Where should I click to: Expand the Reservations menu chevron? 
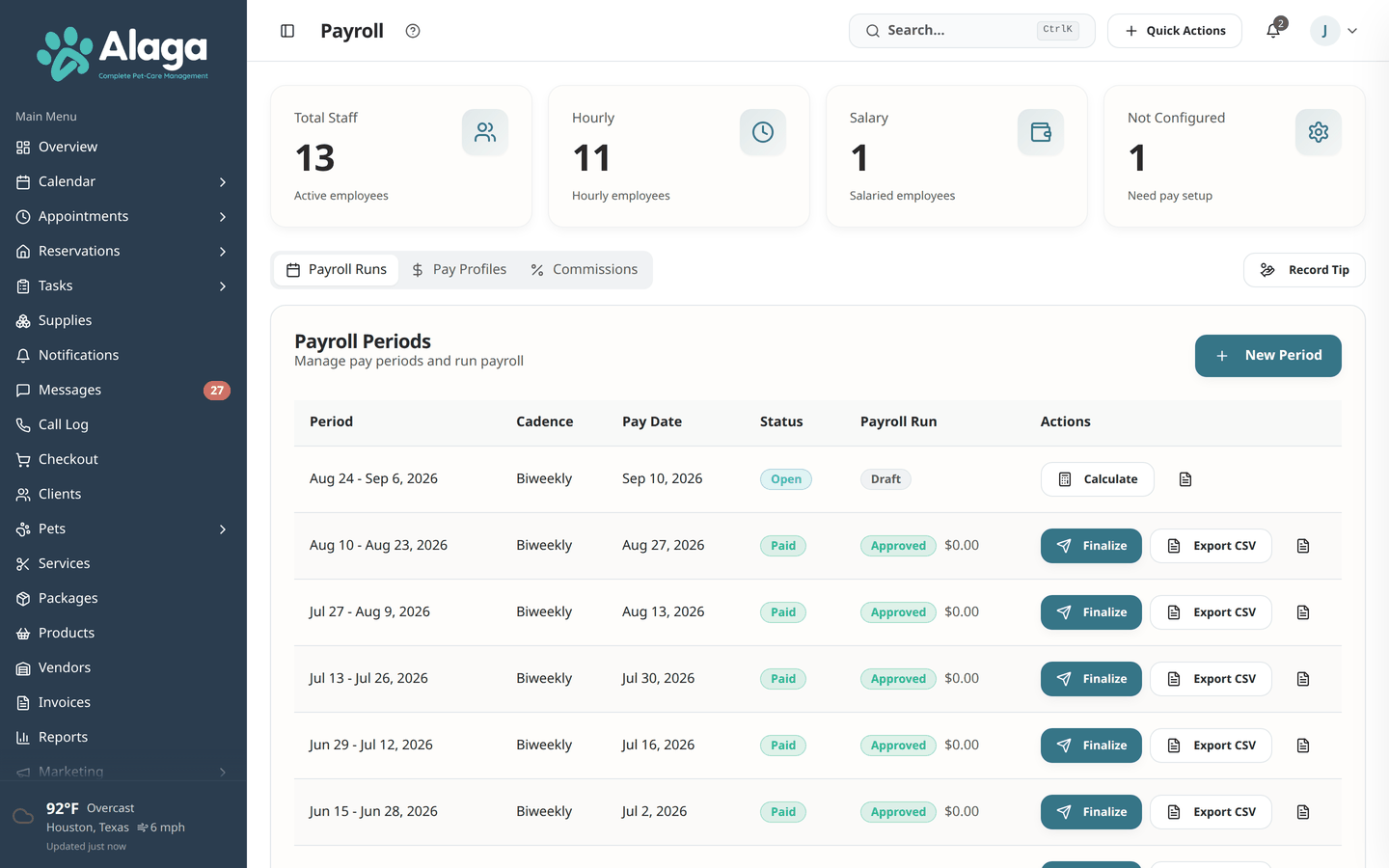(x=223, y=252)
